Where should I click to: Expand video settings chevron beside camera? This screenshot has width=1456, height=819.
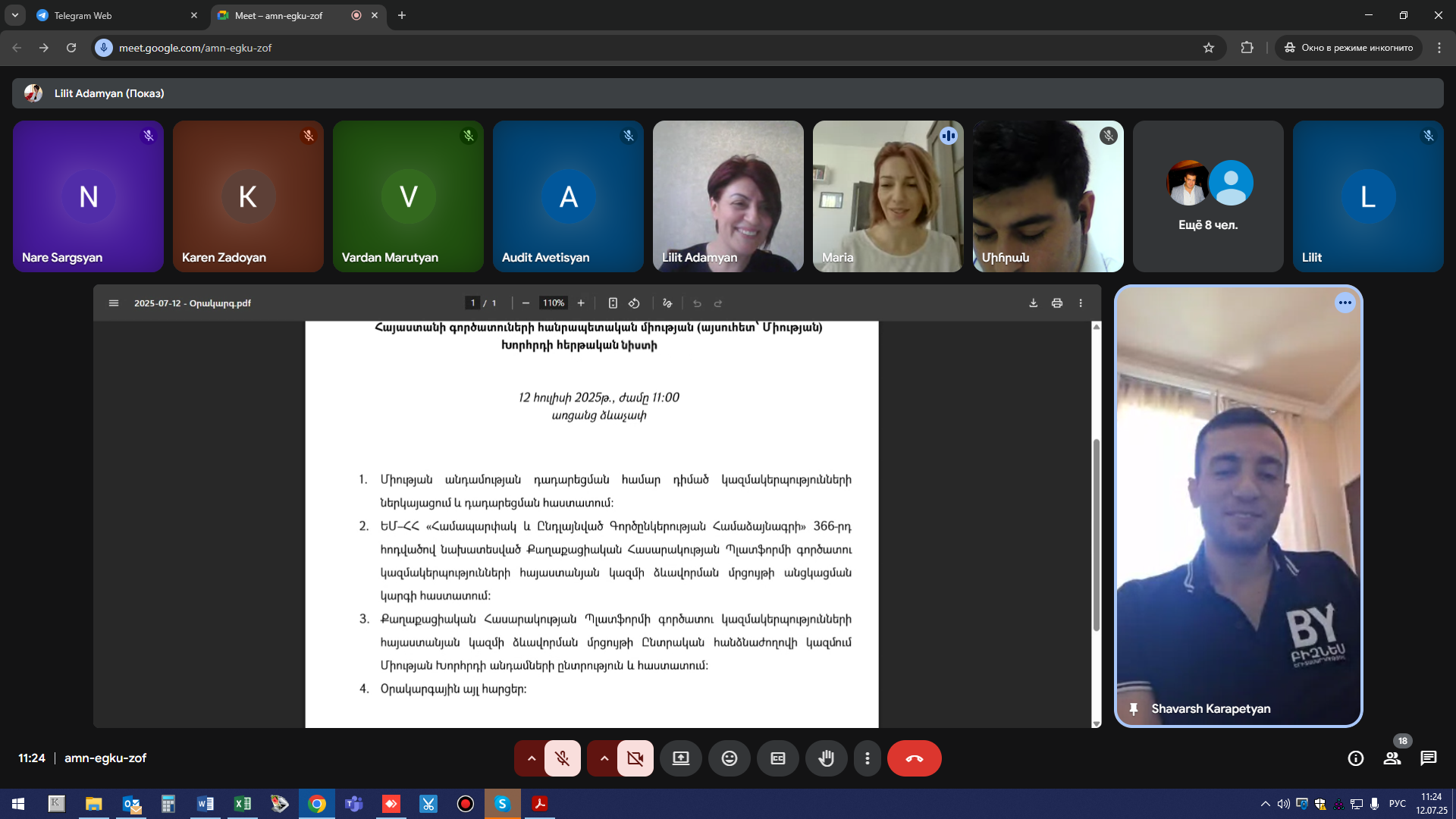coord(604,758)
